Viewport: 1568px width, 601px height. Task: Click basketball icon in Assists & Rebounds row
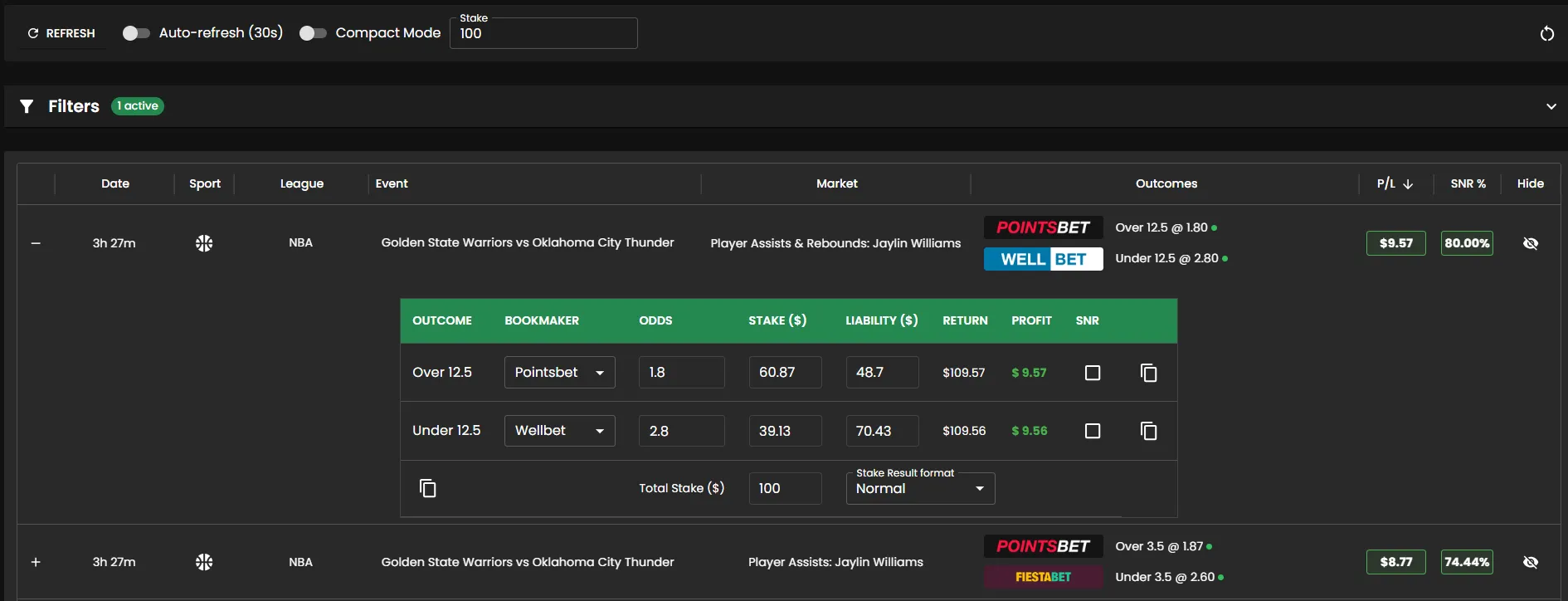204,243
